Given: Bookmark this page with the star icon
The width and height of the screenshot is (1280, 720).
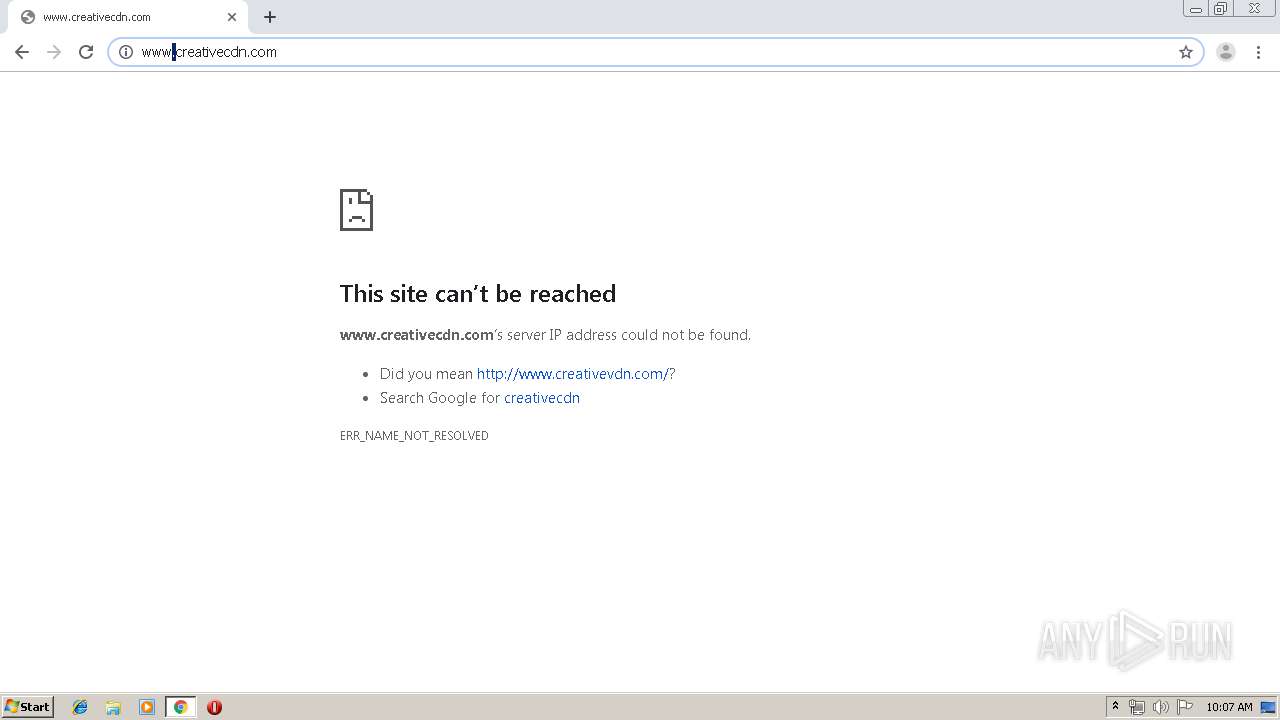Looking at the screenshot, I should (1186, 52).
